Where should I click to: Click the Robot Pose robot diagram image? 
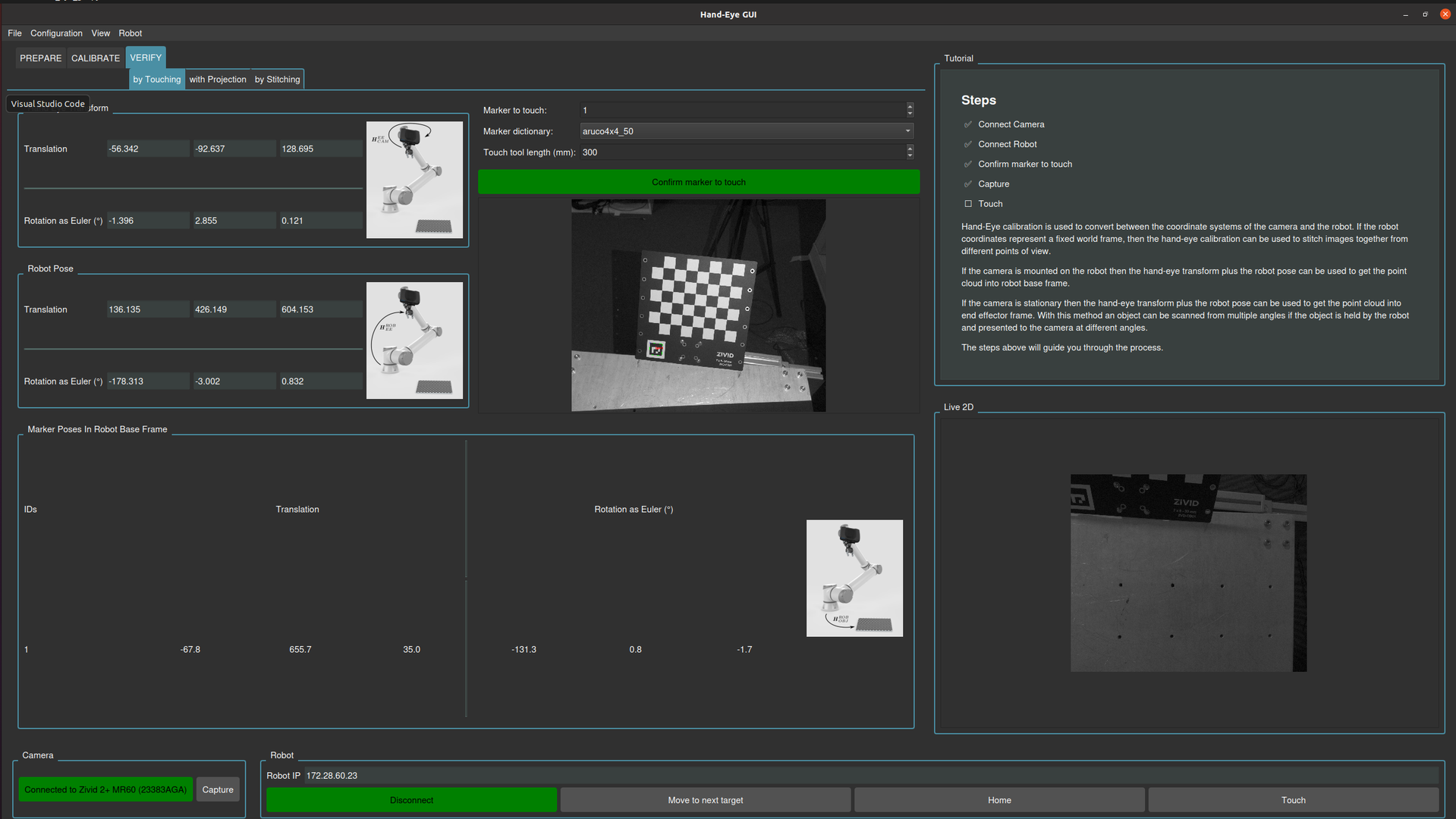[414, 340]
